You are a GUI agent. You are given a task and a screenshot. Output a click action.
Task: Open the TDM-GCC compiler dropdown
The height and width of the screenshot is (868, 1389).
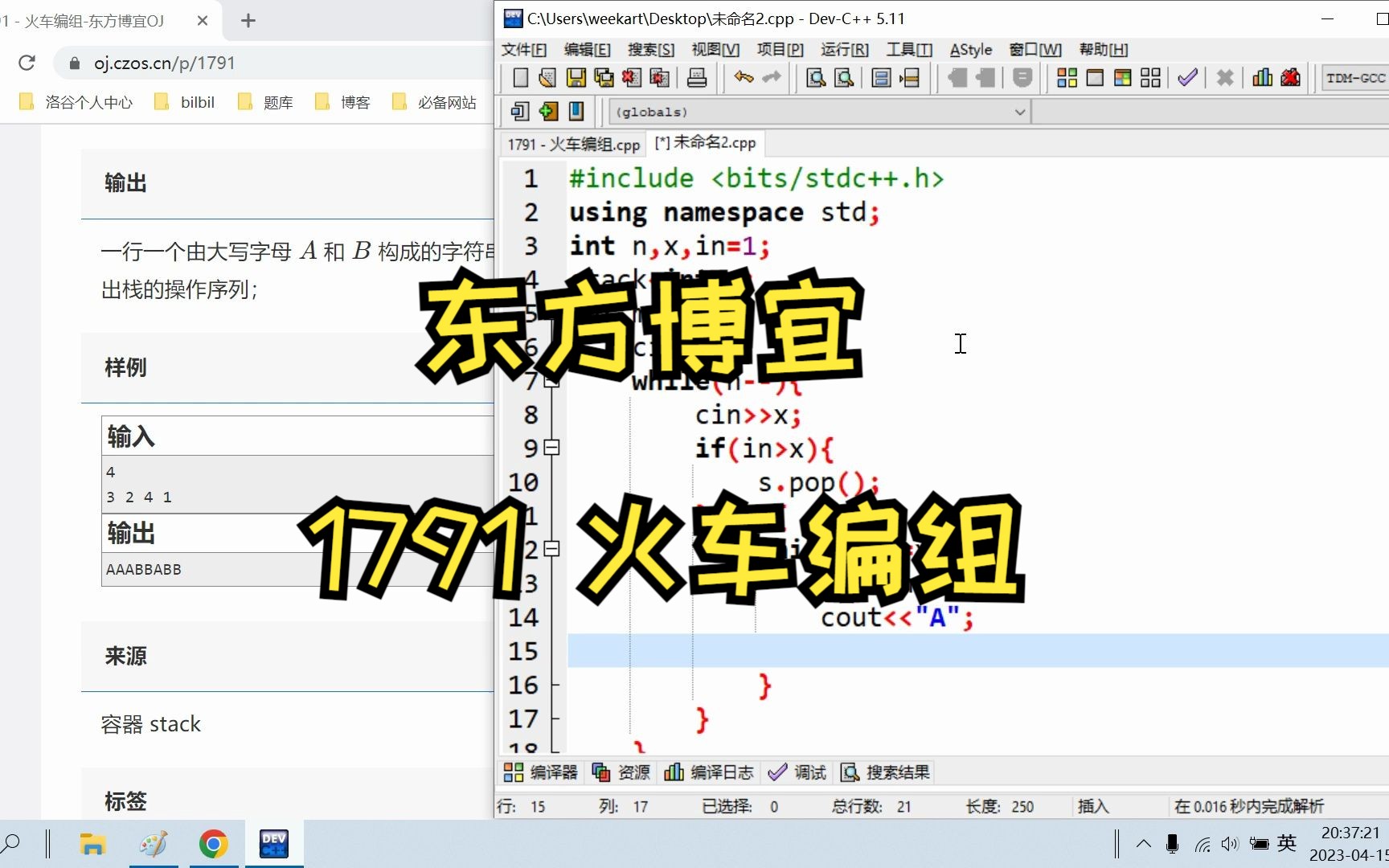tap(1355, 78)
